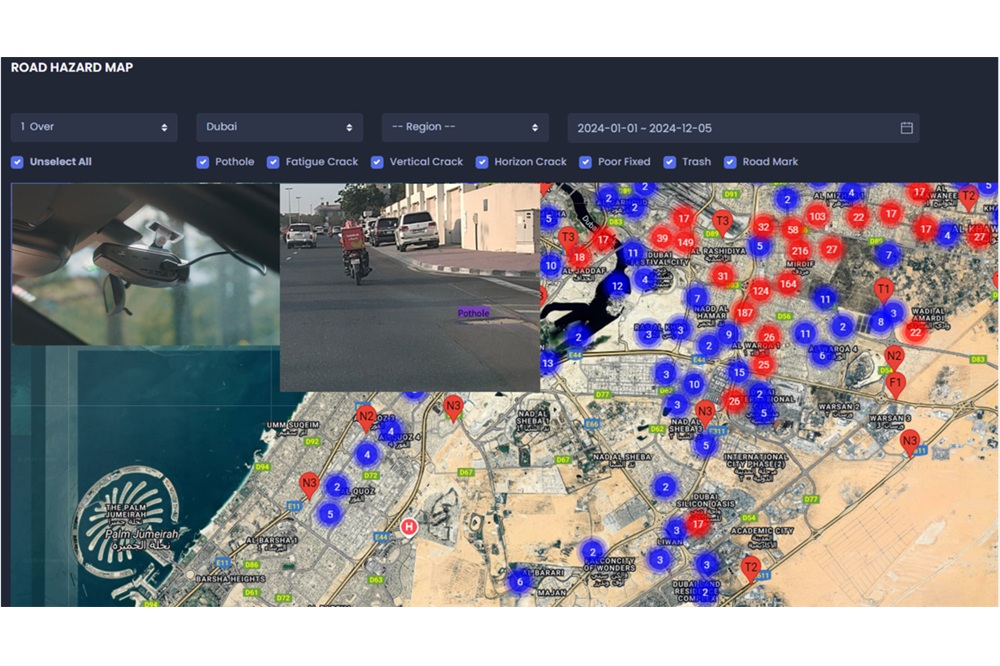Expand the Dubai city dropdown
This screenshot has height=666, width=1000.
(x=279, y=128)
